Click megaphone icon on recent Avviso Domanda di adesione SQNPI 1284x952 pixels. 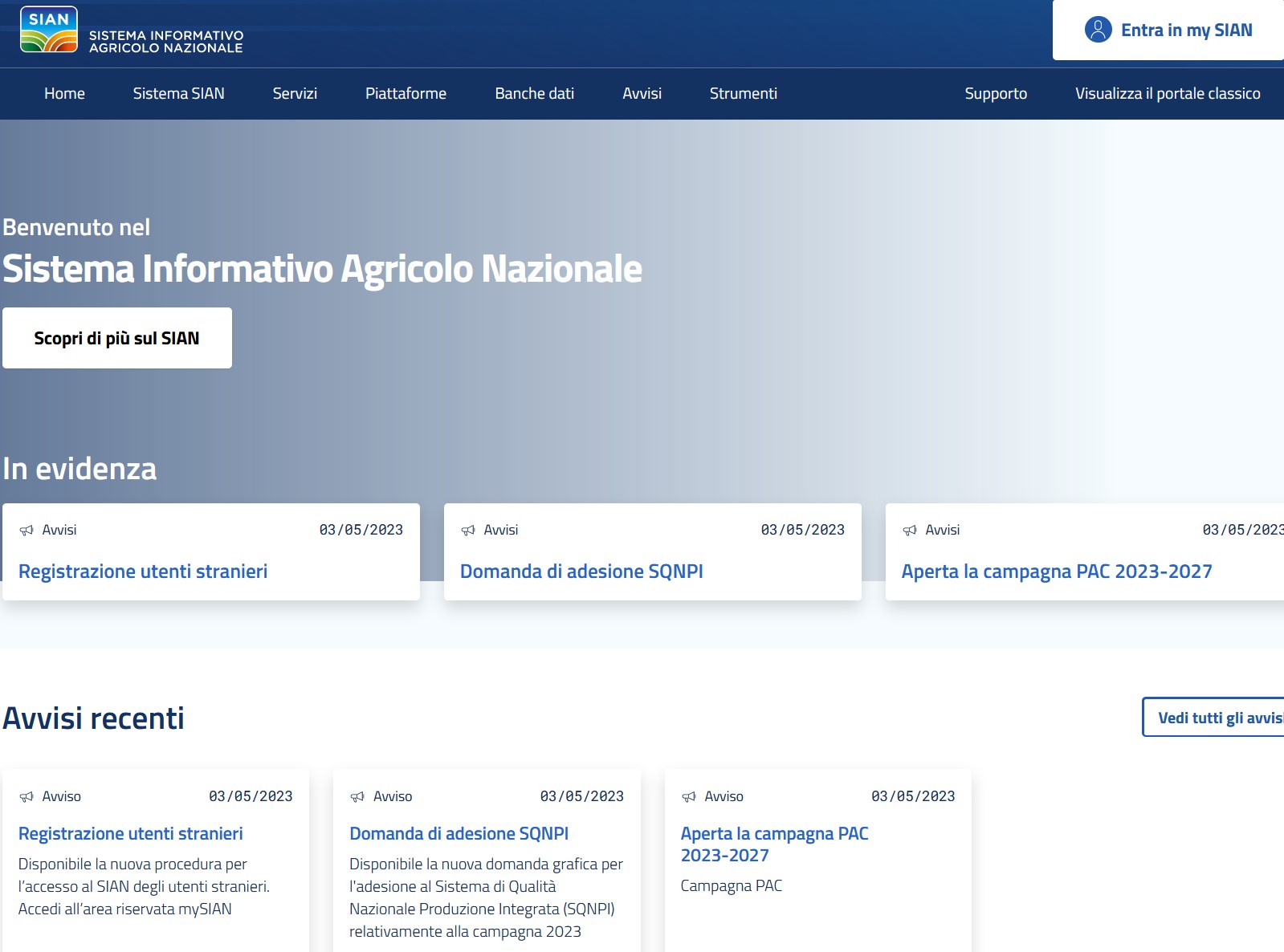point(357,796)
